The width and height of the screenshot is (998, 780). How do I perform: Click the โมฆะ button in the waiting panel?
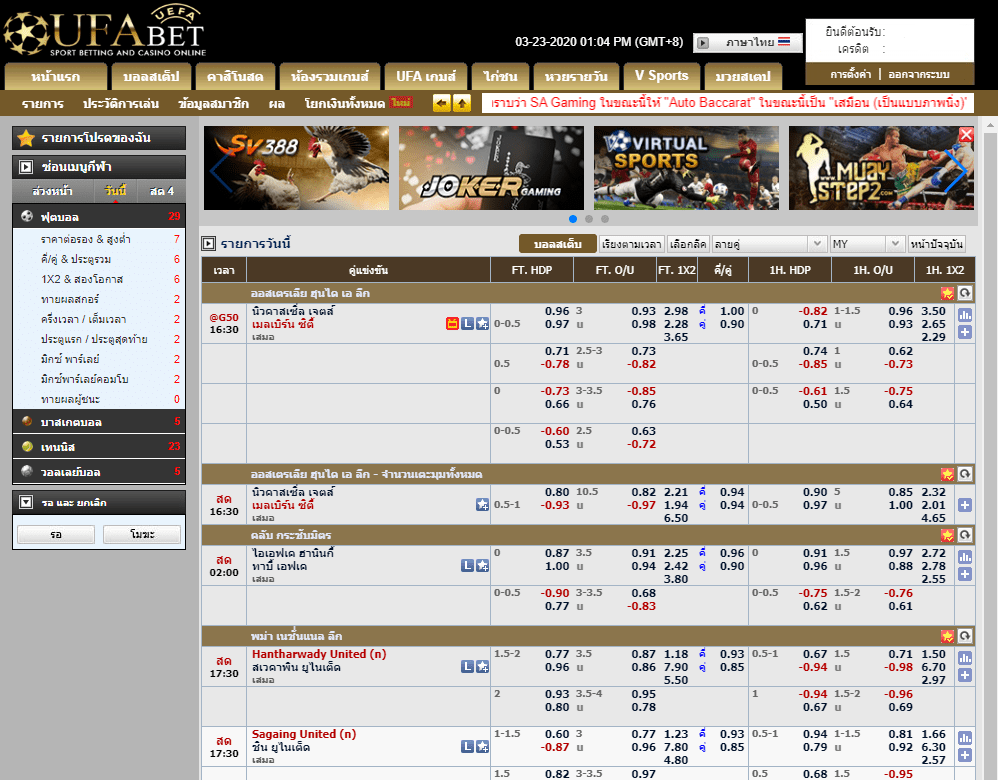click(x=142, y=534)
